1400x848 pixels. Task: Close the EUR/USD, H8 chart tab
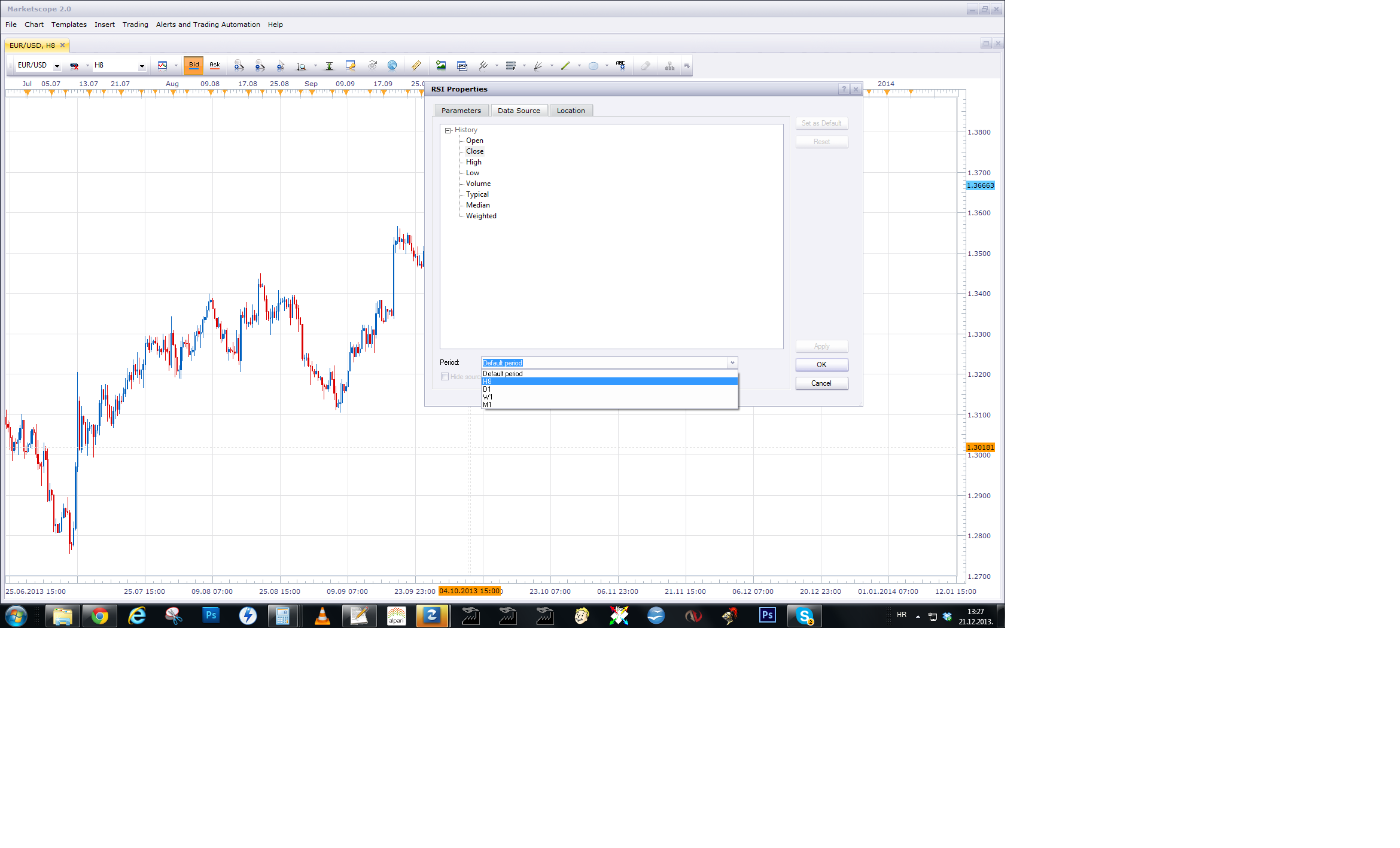point(62,45)
